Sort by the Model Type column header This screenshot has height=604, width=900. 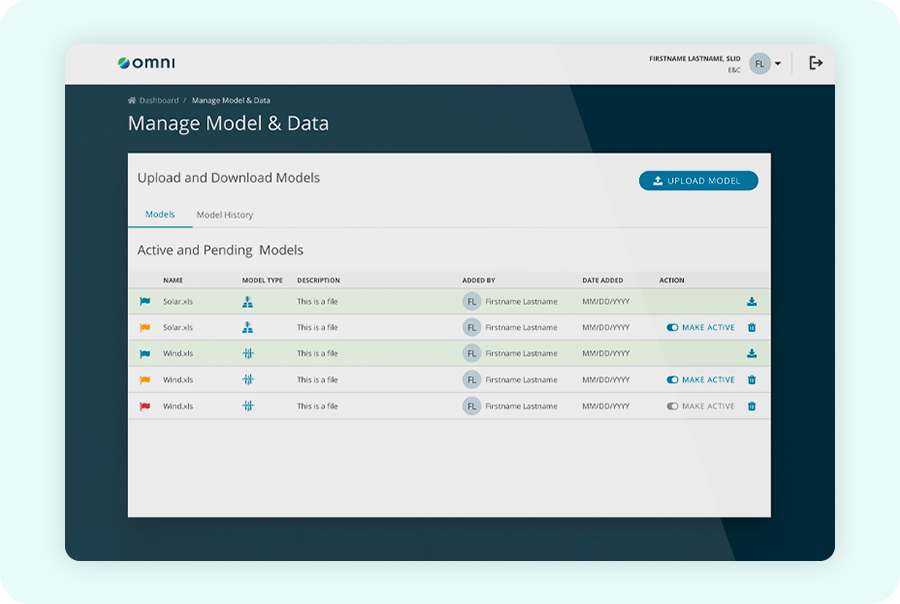pyautogui.click(x=262, y=280)
